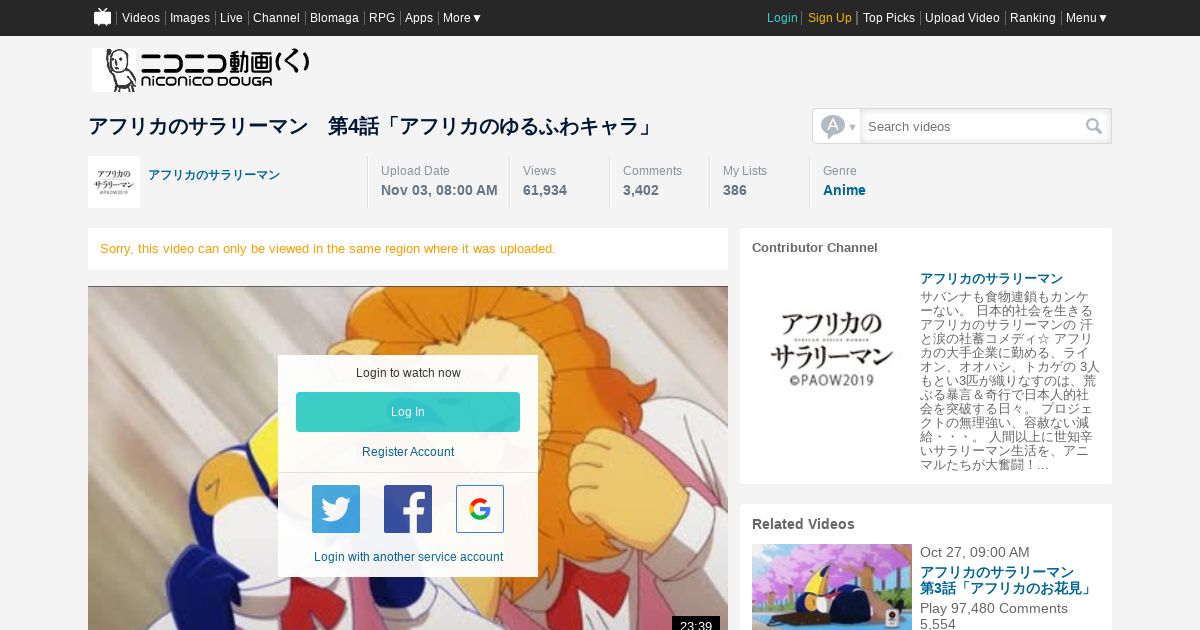Go to the Ranking menu item

click(1032, 18)
